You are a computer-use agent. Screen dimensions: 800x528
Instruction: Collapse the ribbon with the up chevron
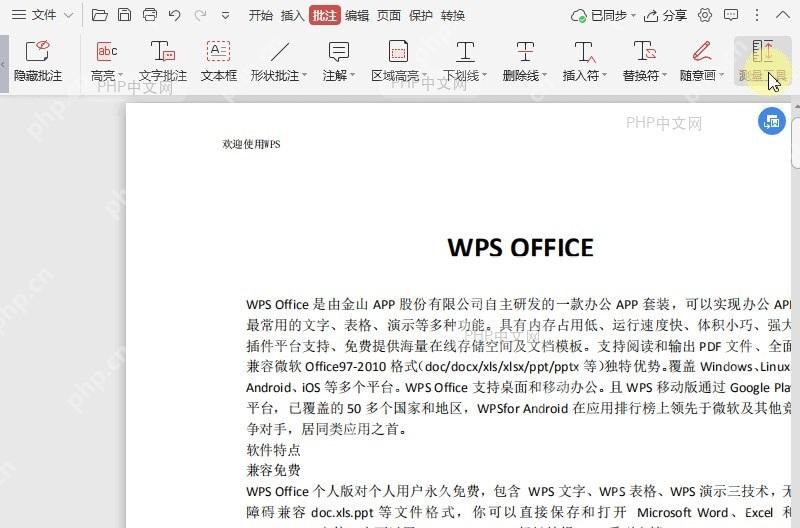point(783,15)
